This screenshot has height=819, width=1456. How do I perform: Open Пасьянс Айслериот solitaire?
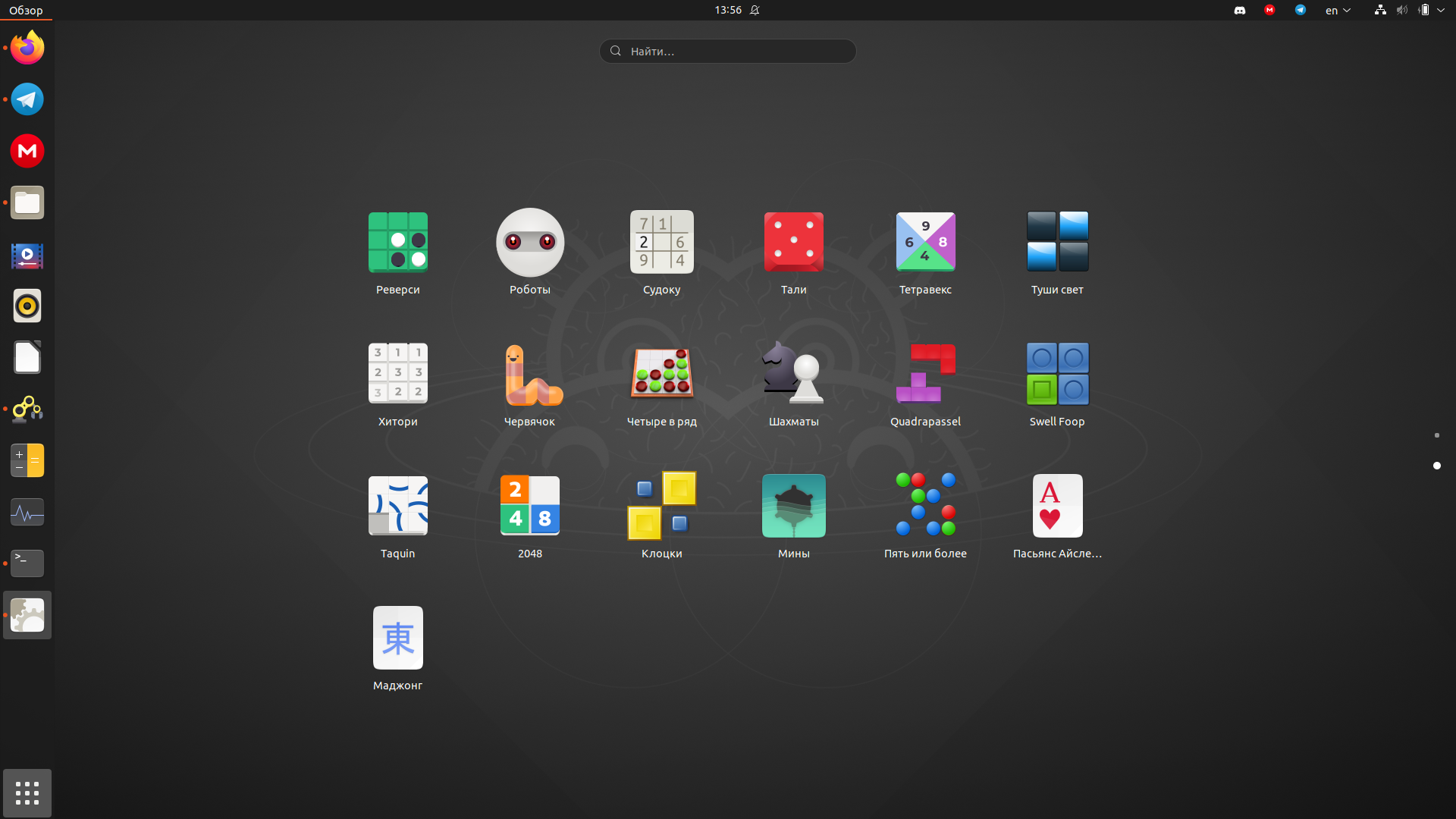point(1057,517)
